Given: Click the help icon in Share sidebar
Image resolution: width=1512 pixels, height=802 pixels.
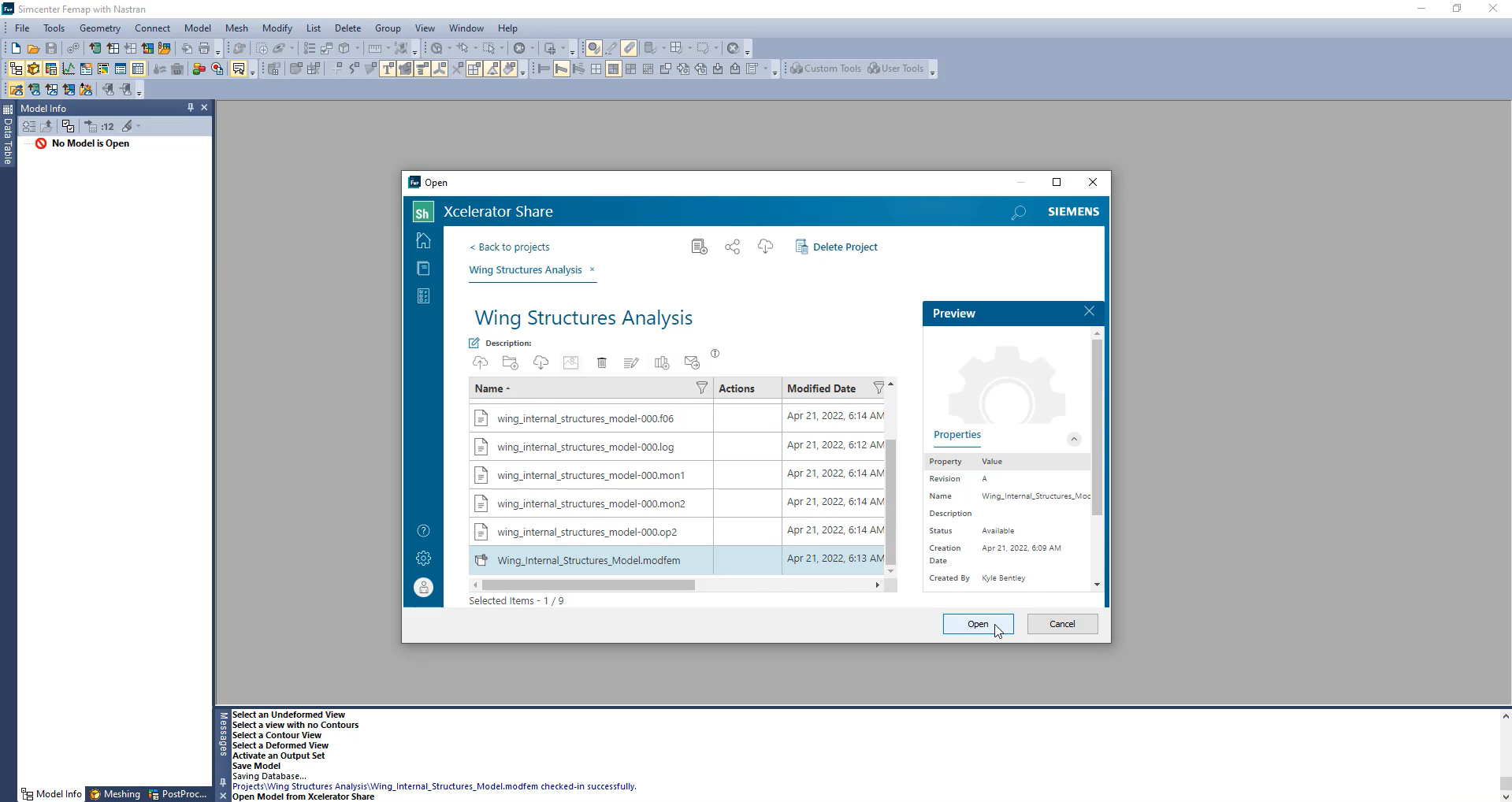Looking at the screenshot, I should tap(423, 531).
